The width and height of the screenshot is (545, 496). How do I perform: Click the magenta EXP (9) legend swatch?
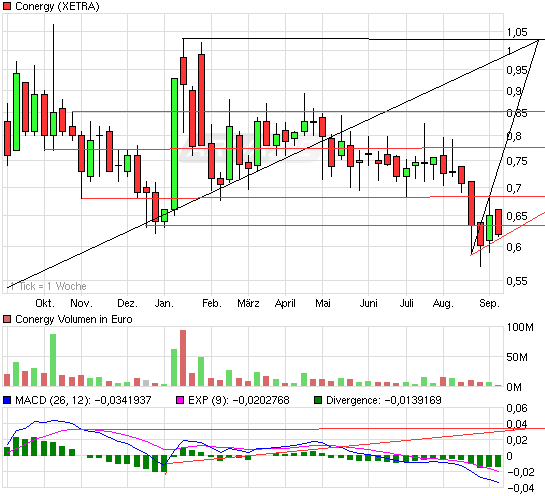pyautogui.click(x=180, y=400)
